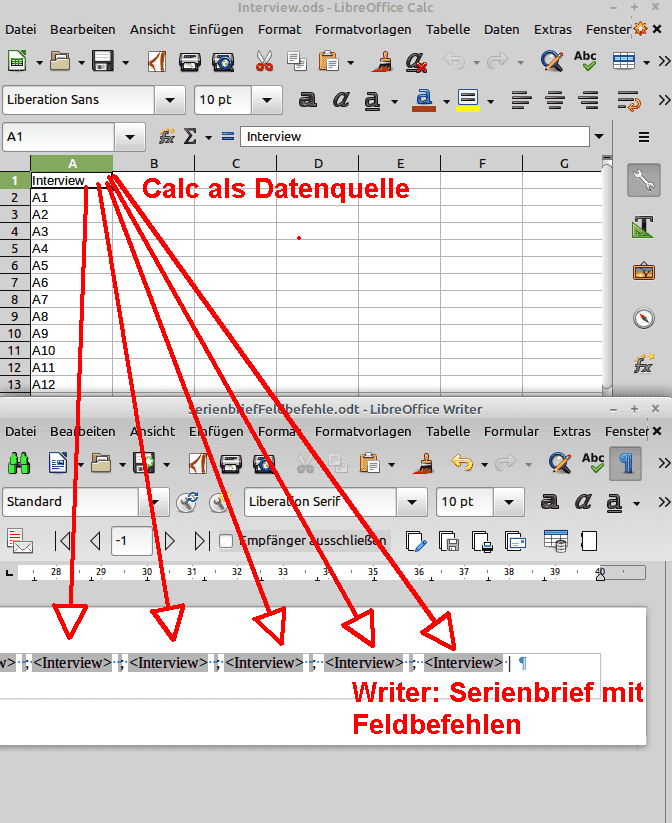Open Writer's Tabelle menu
This screenshot has width=672, height=823.
click(448, 431)
